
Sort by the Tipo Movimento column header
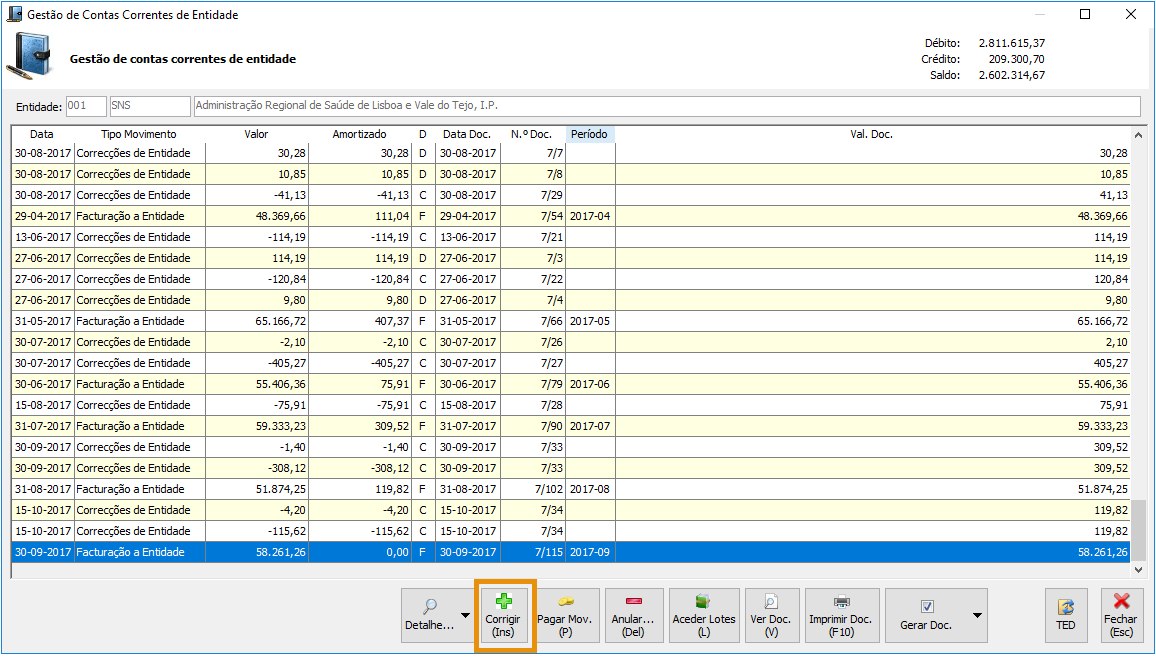point(139,134)
